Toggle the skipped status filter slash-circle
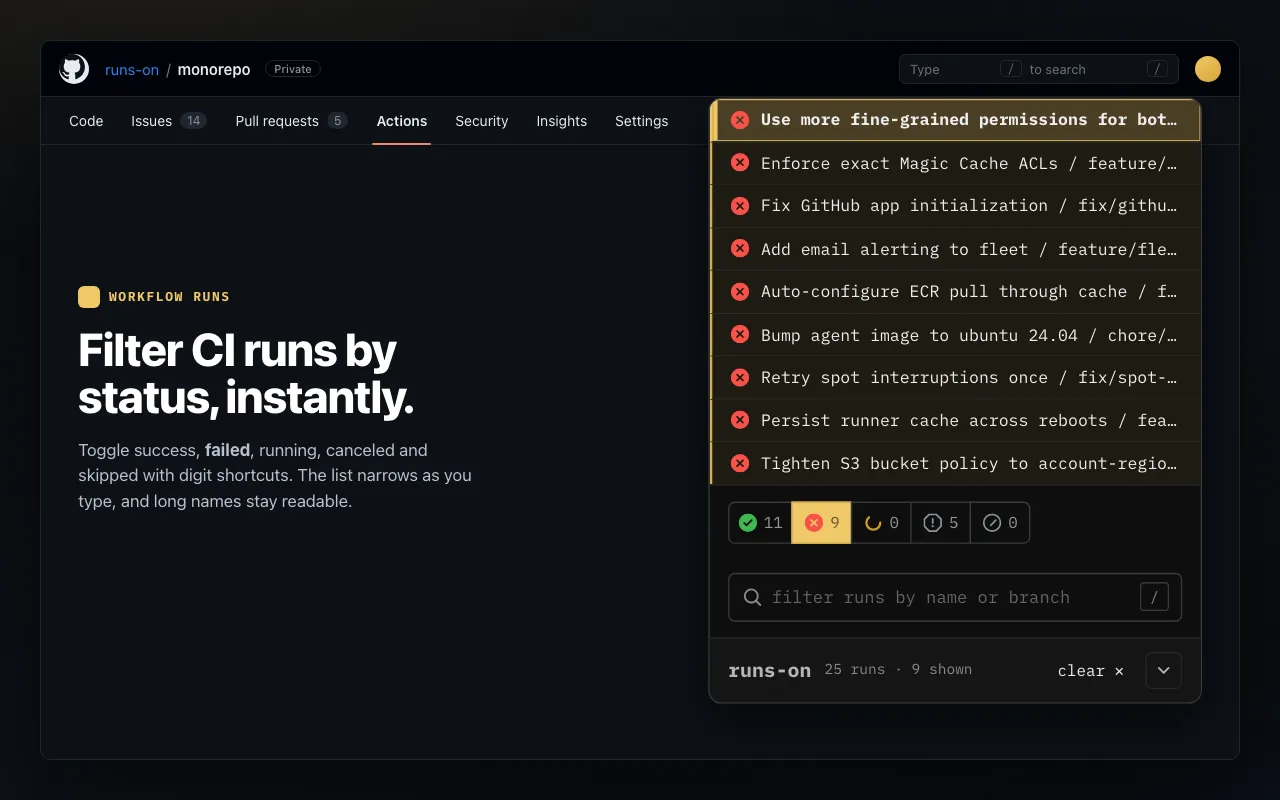This screenshot has height=800, width=1280. [1000, 523]
